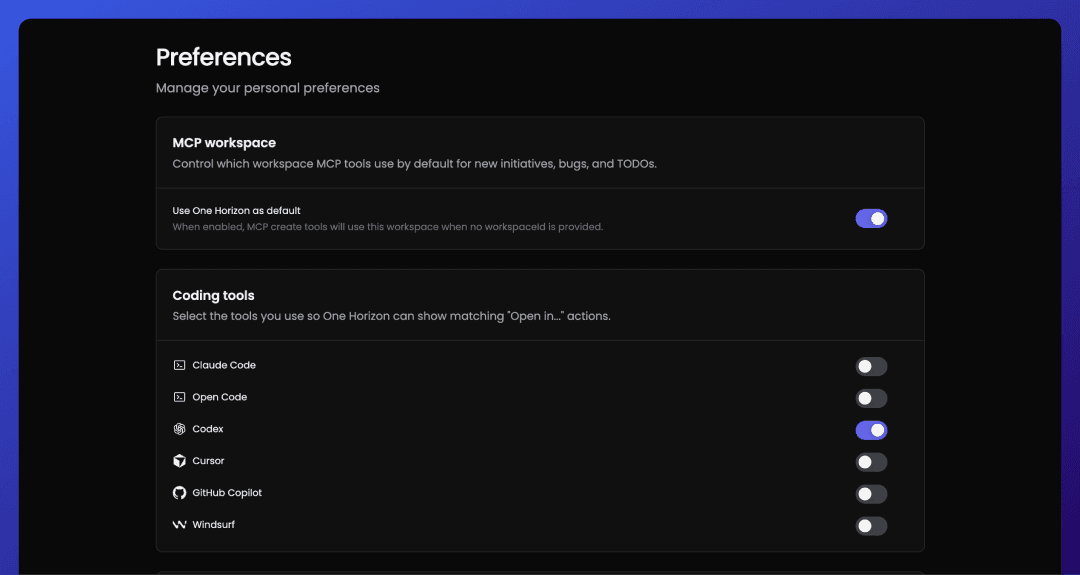Enable the Cursor toggle
The image size is (1080, 575).
(871, 462)
